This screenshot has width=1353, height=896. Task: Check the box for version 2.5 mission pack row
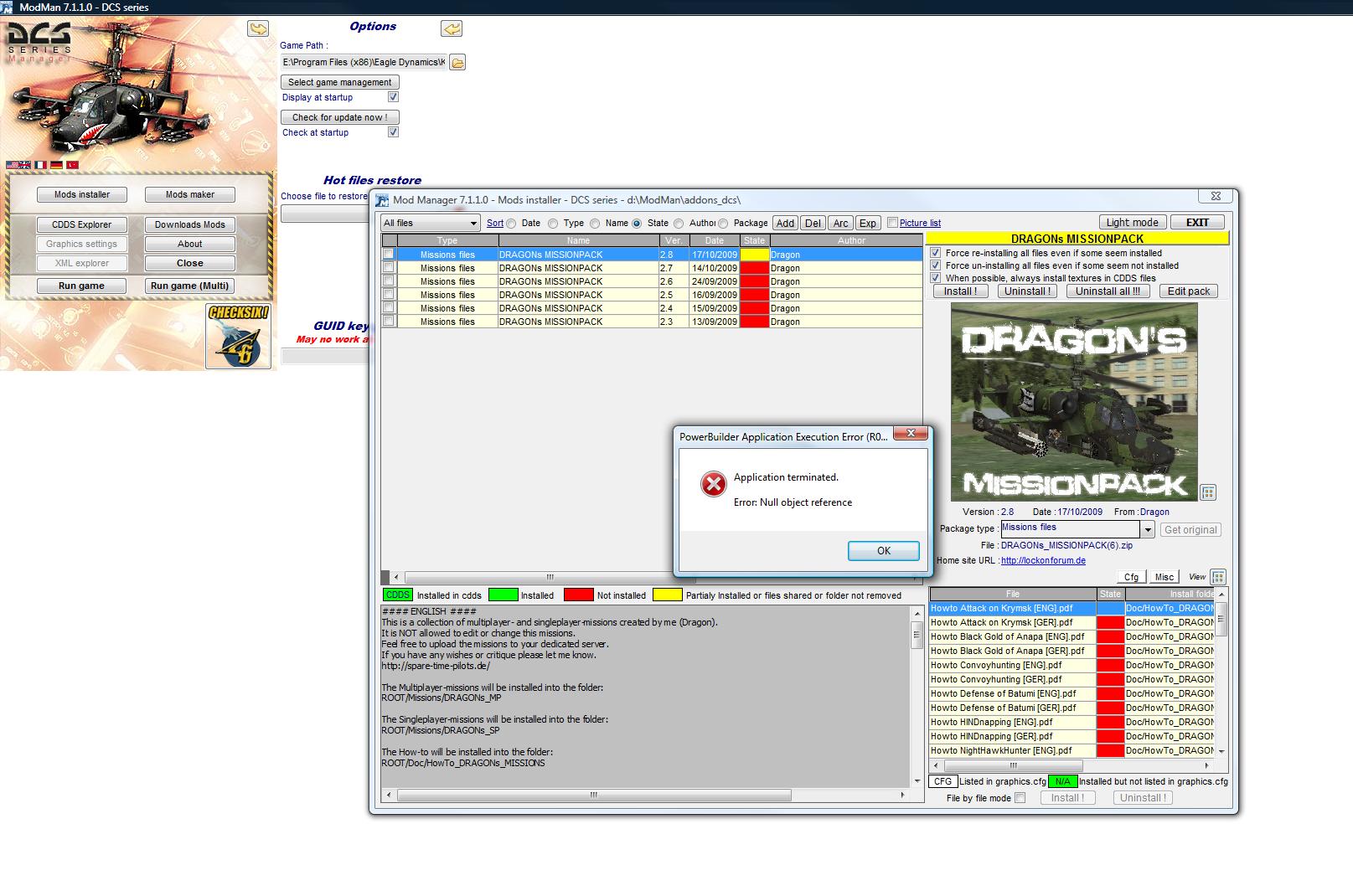[x=388, y=294]
